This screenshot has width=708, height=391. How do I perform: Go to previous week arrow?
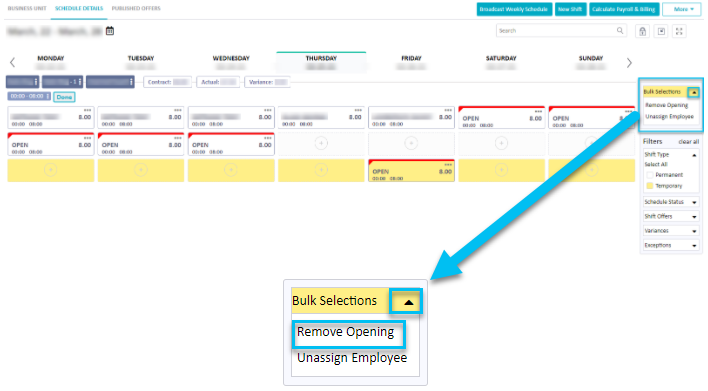coord(13,62)
